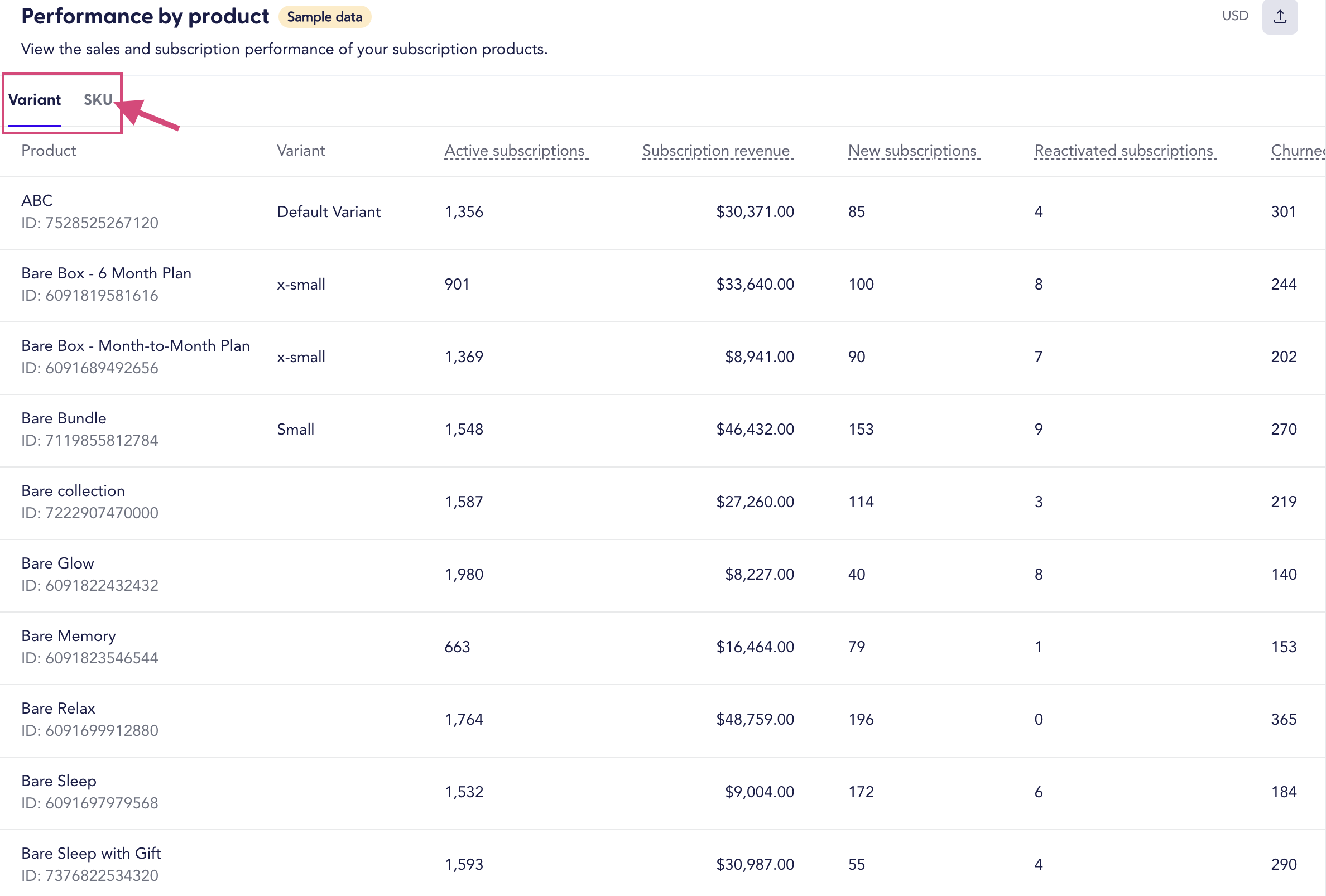Click the Bare collection product name

[73, 490]
